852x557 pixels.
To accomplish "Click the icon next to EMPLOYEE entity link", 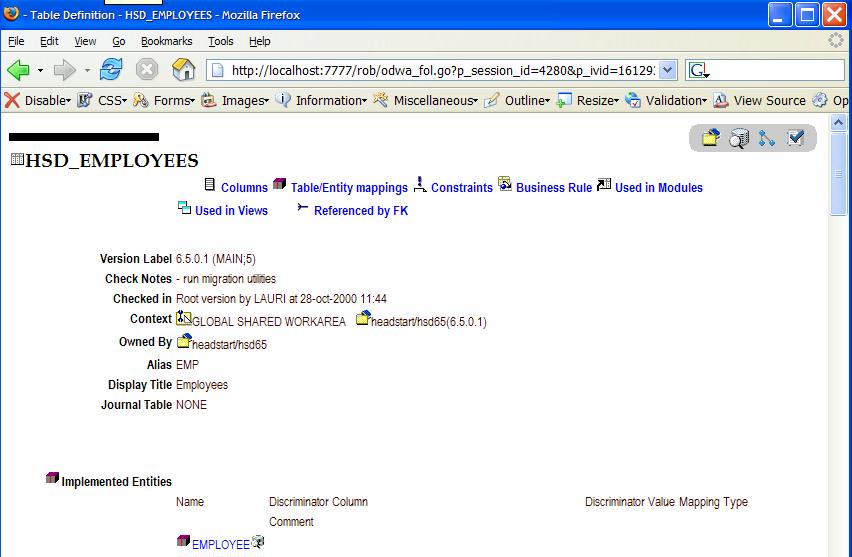I will [258, 542].
